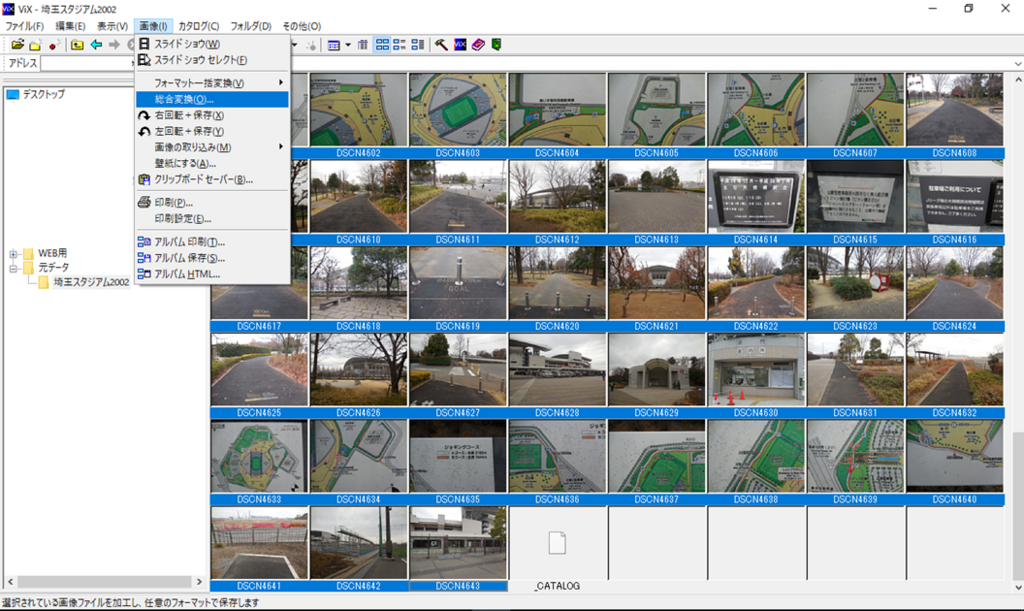Click tree panel scroll left arrow
1024x611 pixels.
coord(10,581)
